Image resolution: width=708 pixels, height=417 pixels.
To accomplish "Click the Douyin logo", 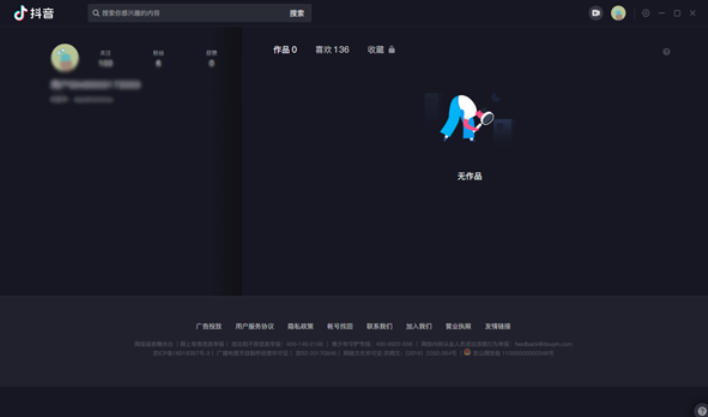I will pyautogui.click(x=34, y=13).
